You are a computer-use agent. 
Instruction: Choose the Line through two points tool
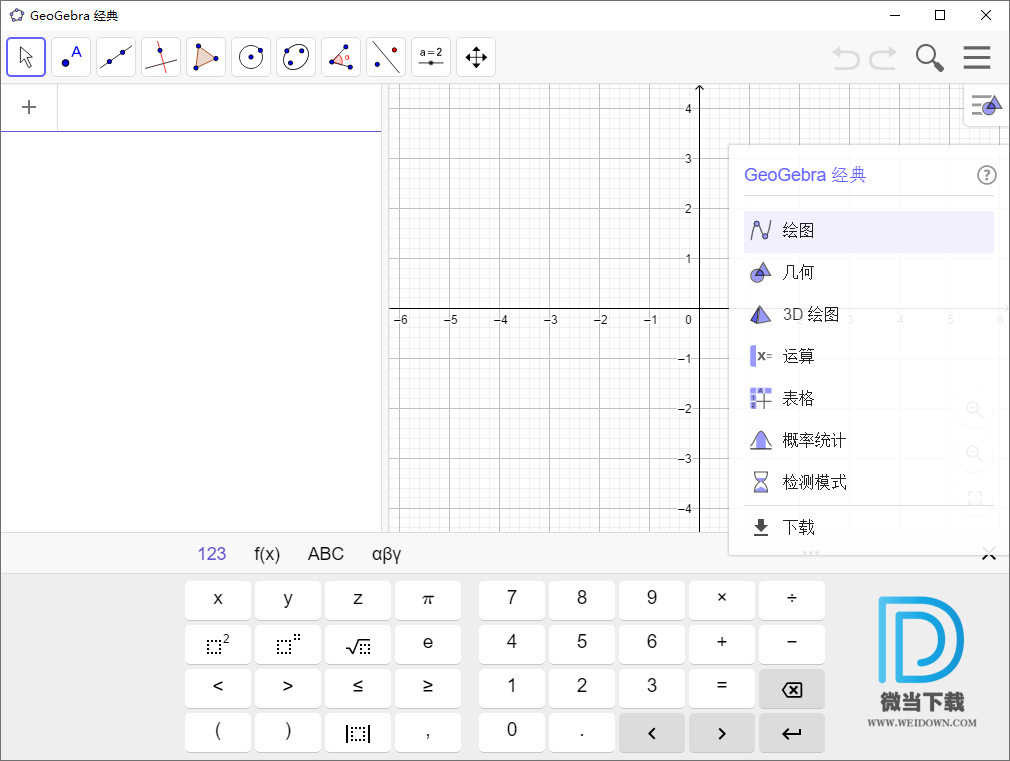[116, 57]
